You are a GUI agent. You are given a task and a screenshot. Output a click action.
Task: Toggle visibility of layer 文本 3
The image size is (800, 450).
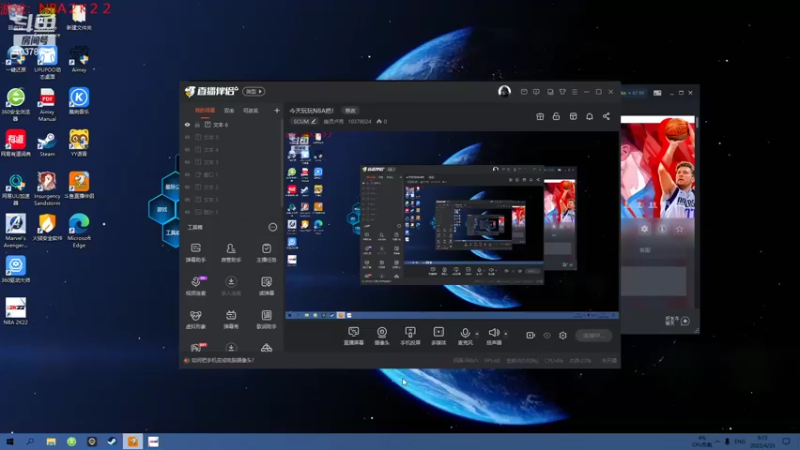(x=187, y=162)
